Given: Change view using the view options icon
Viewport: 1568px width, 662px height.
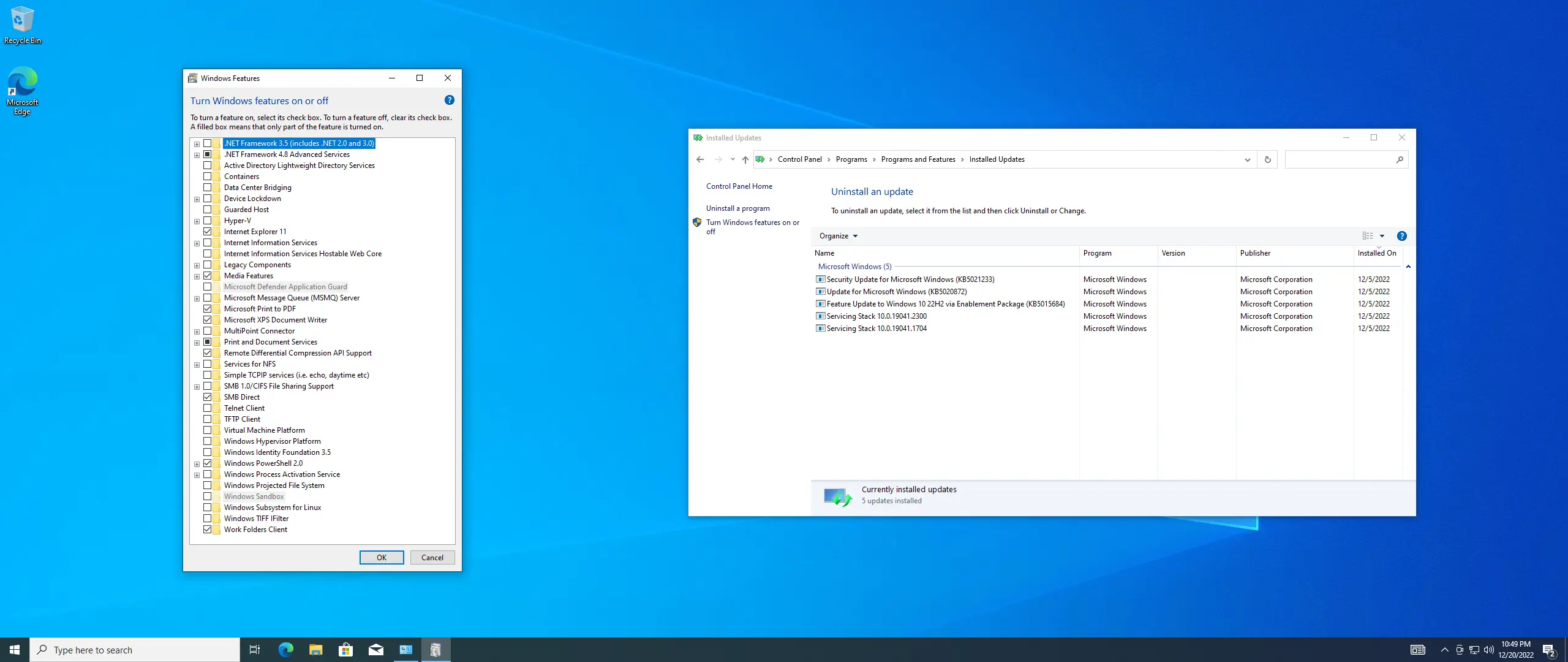Looking at the screenshot, I should tap(1368, 236).
